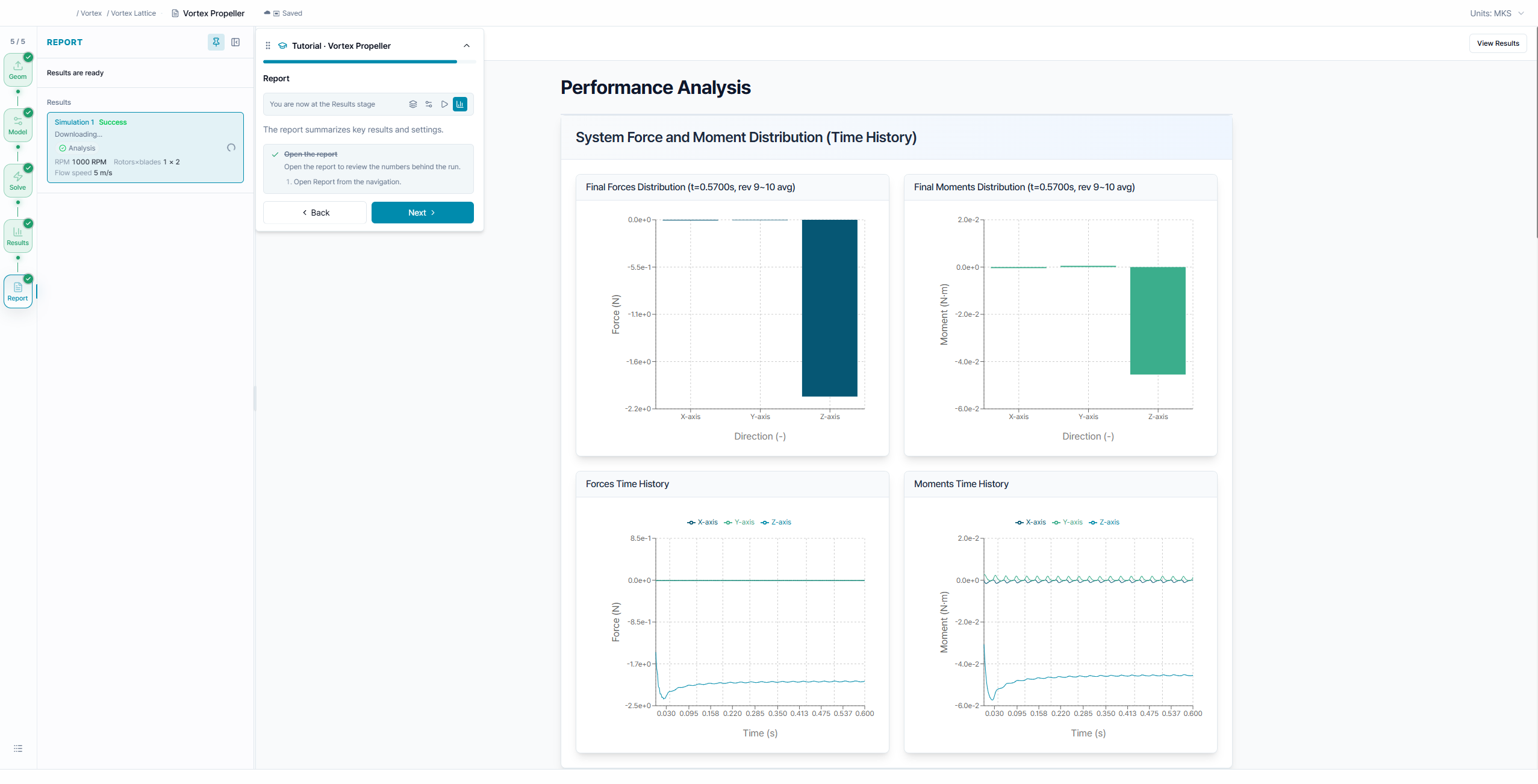Screen dimensions: 1538x784
Task: Select the Simulation 1 result card
Action: [145, 148]
